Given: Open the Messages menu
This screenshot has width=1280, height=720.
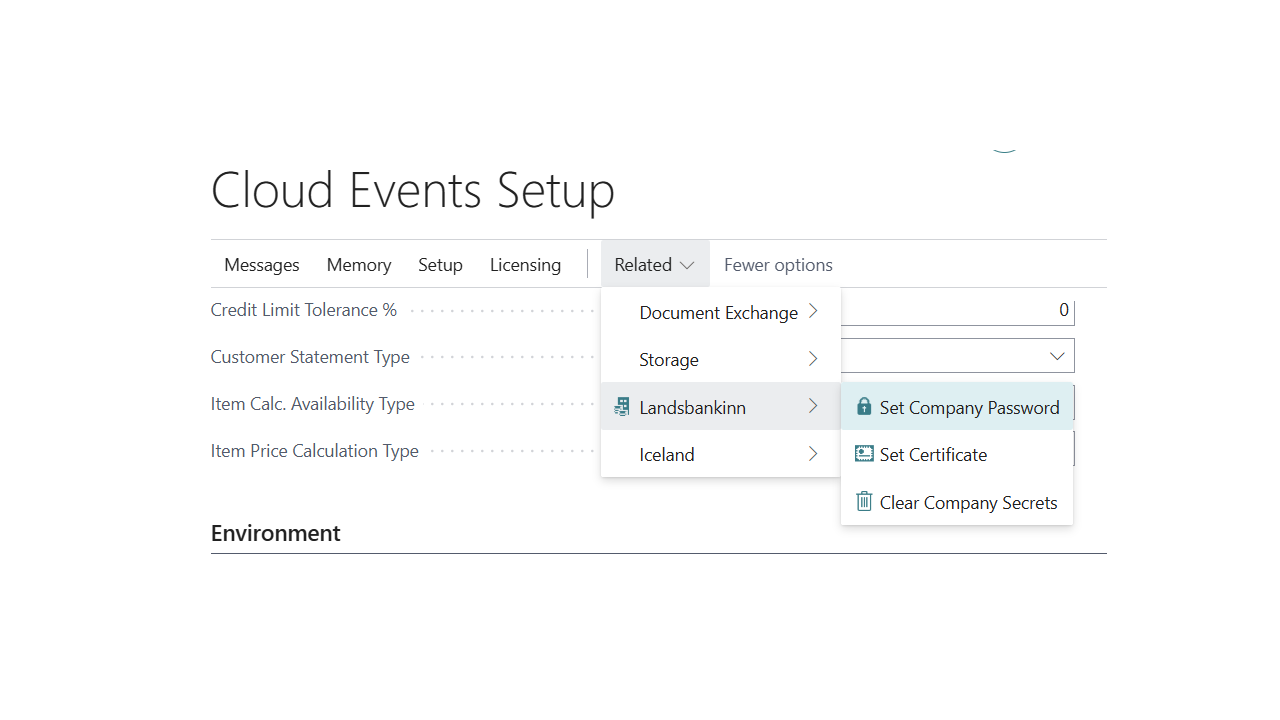Looking at the screenshot, I should (x=262, y=265).
